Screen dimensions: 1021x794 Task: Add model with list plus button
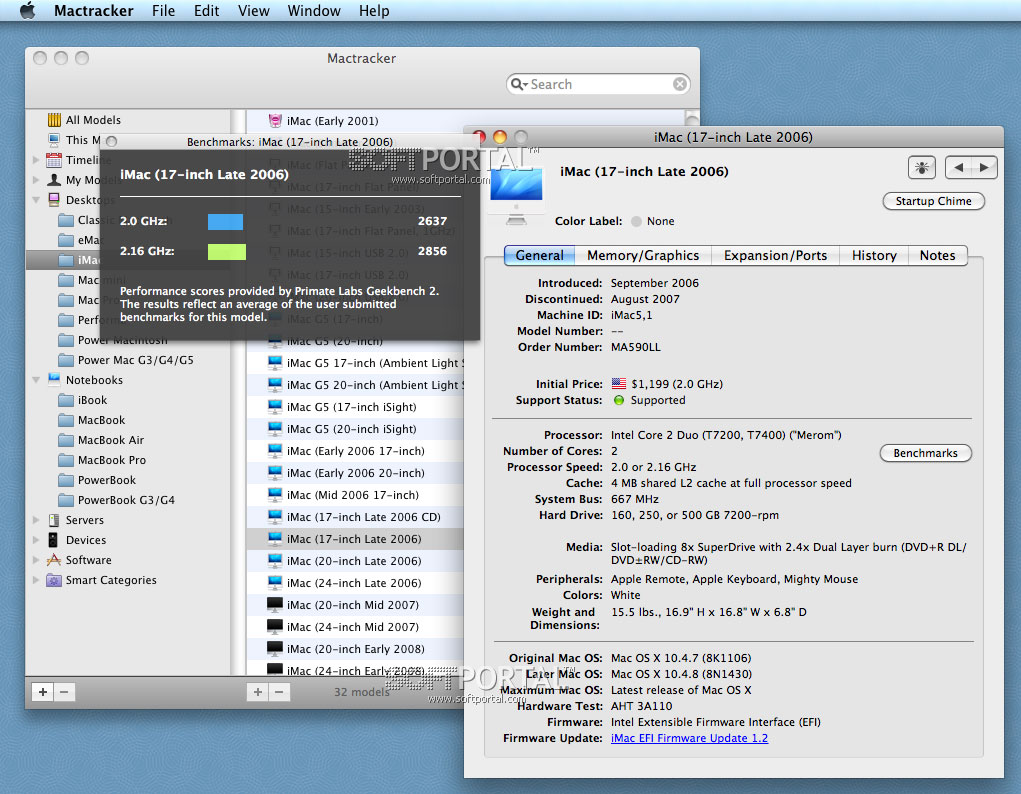coord(258,692)
